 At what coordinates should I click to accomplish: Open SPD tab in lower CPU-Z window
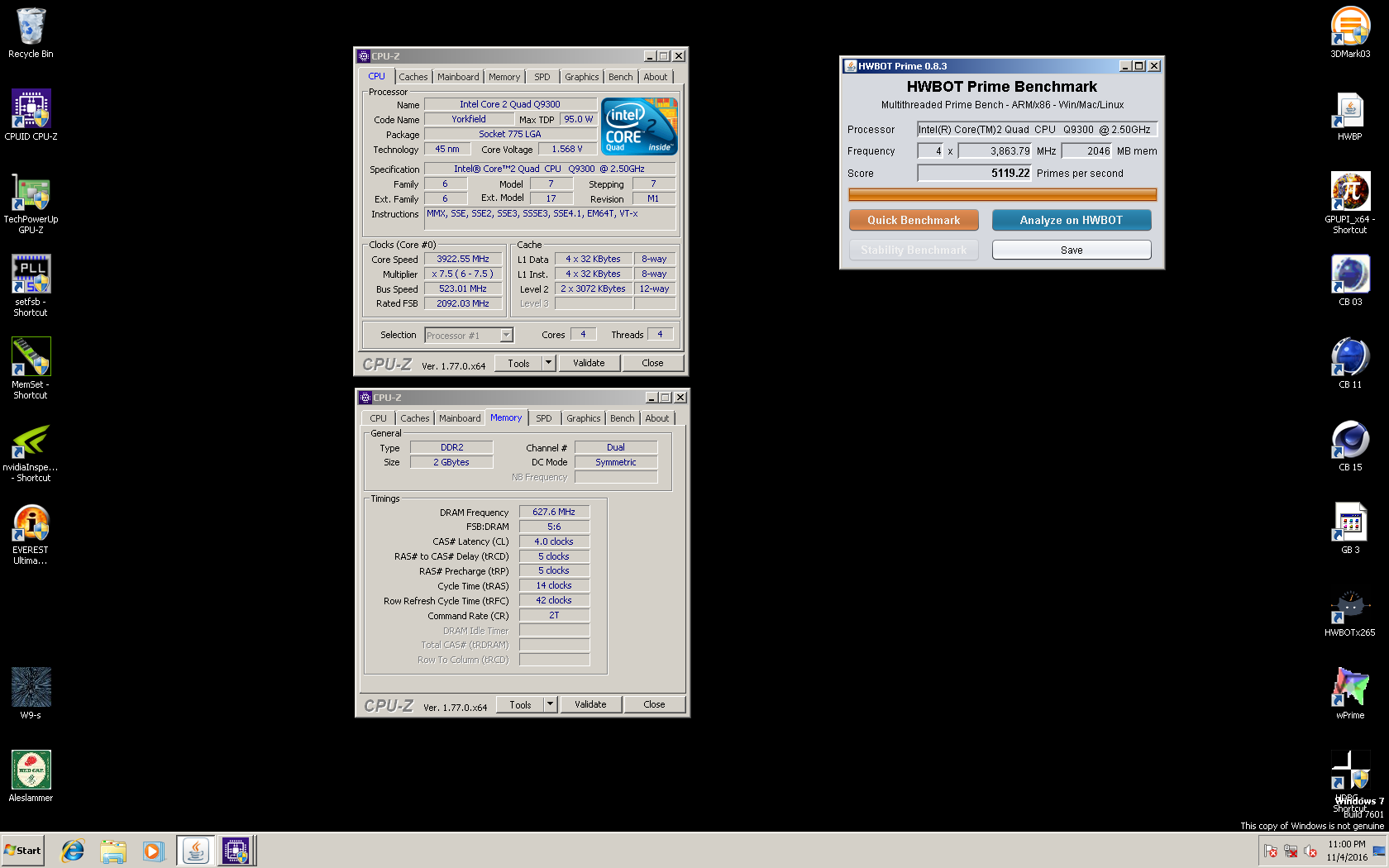[x=544, y=418]
